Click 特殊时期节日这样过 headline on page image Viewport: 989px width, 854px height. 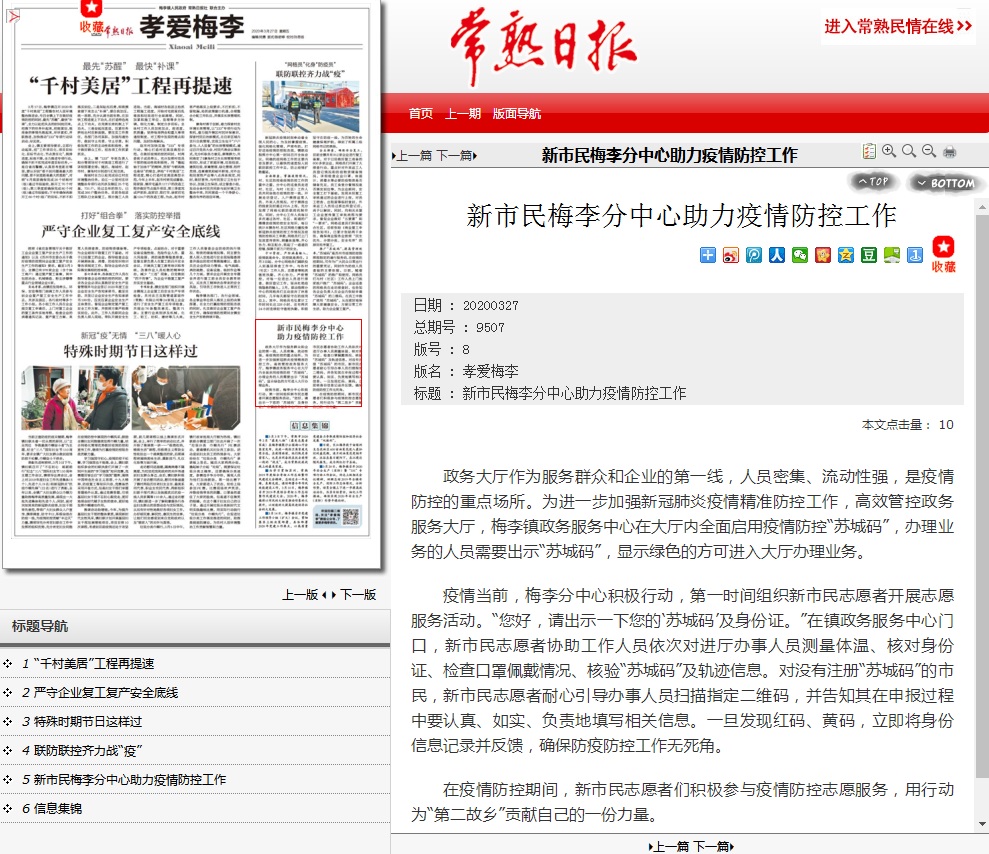click(131, 351)
